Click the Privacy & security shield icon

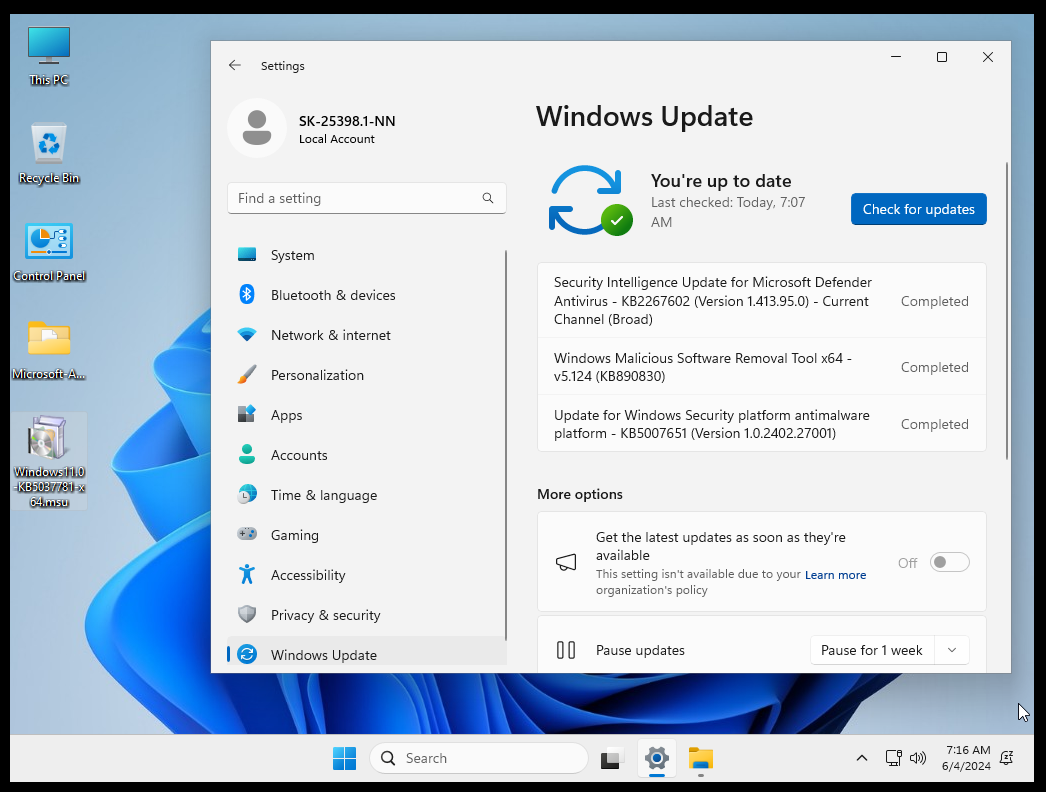point(247,615)
